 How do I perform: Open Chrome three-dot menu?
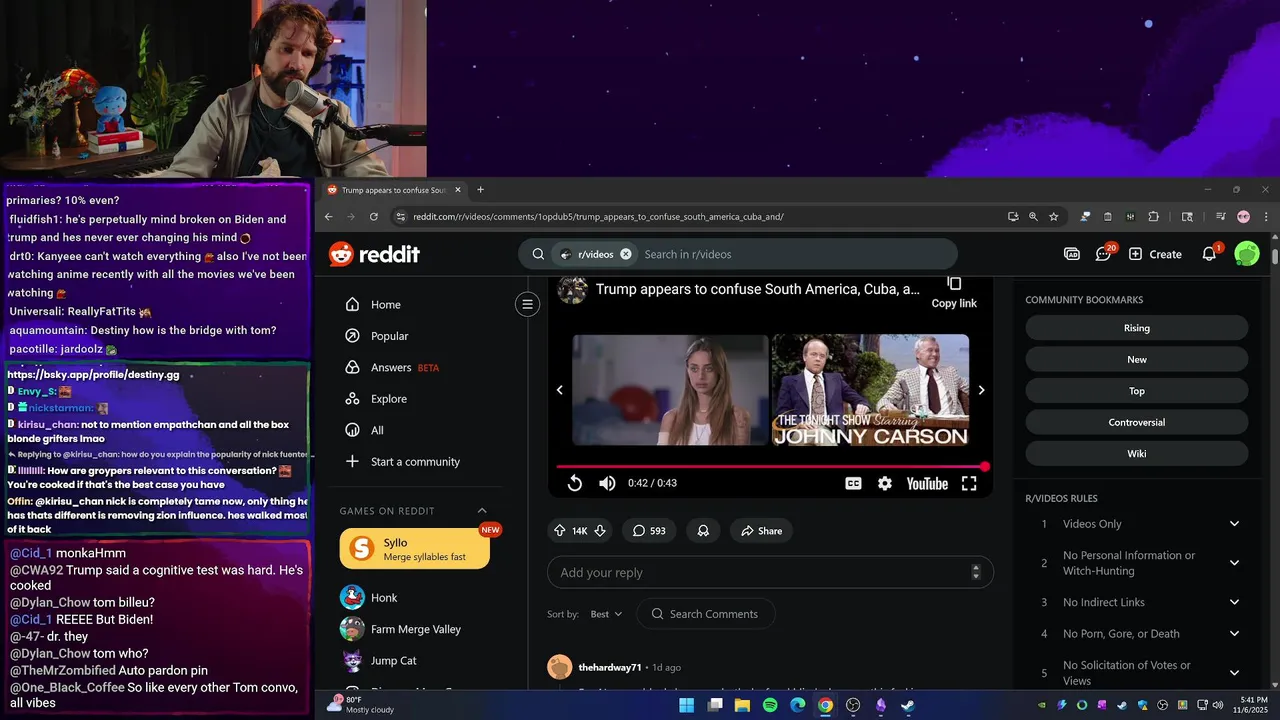pos(1266,216)
